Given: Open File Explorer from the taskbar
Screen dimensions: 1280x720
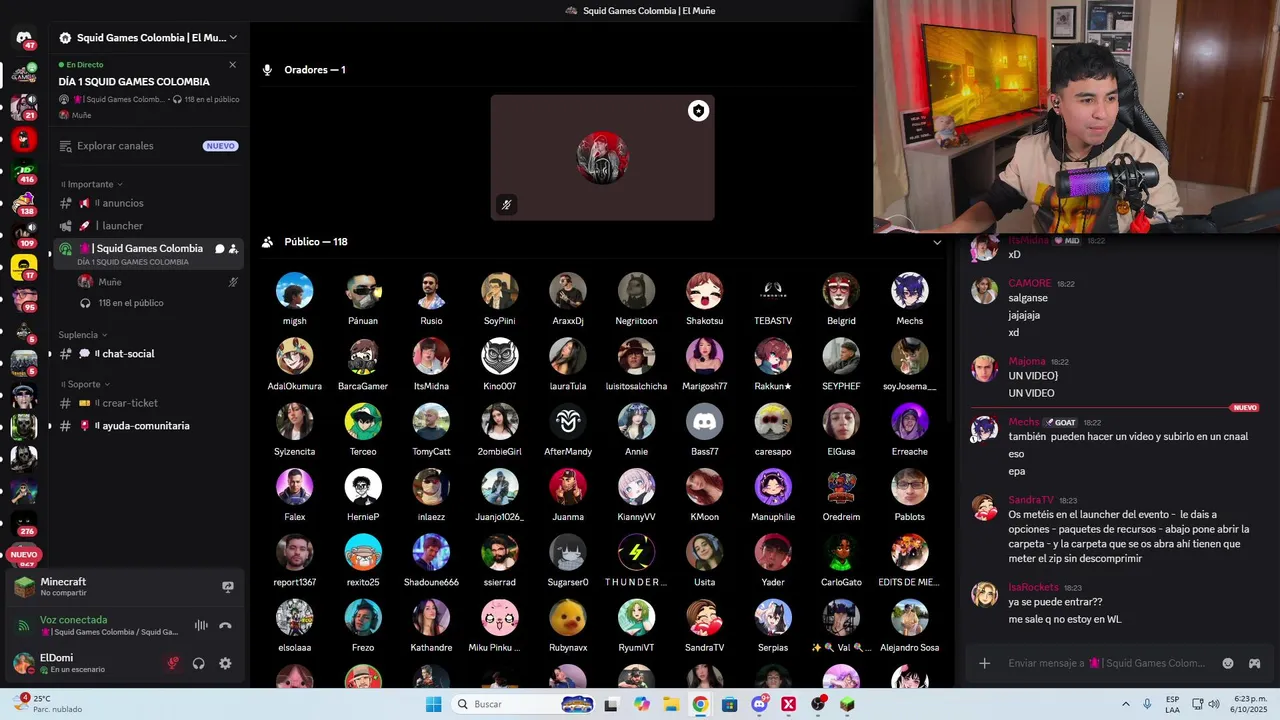Looking at the screenshot, I should point(671,704).
